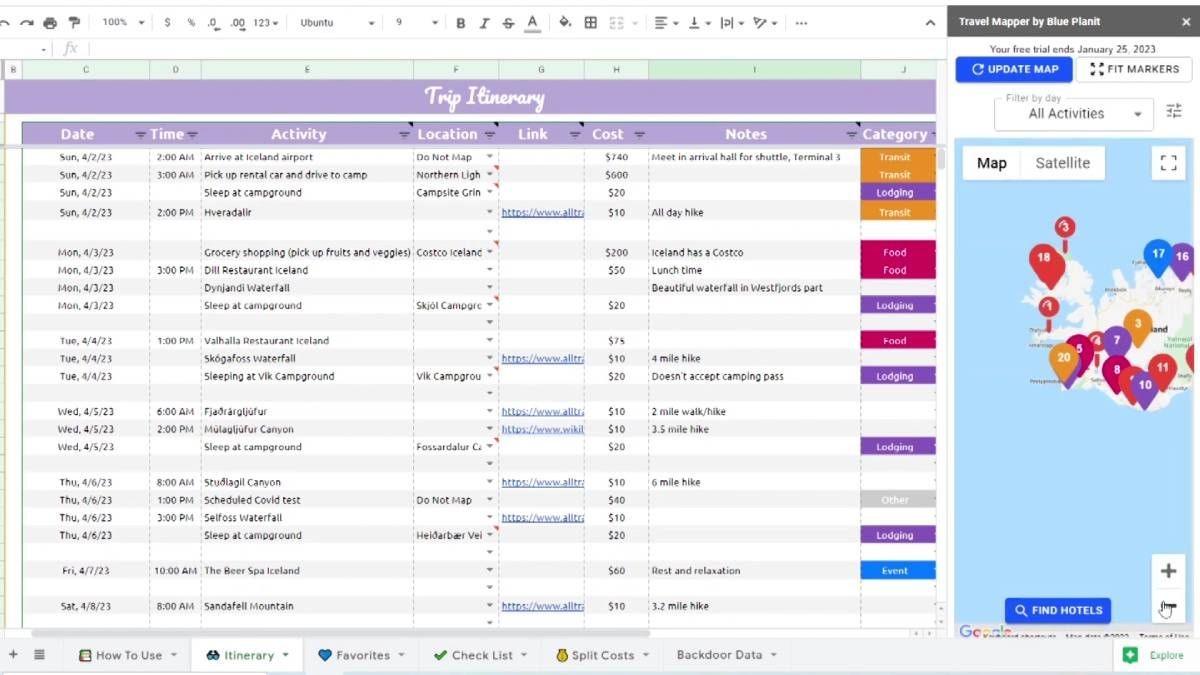
Task: Click the FIND HOTELS button
Action: pos(1058,610)
